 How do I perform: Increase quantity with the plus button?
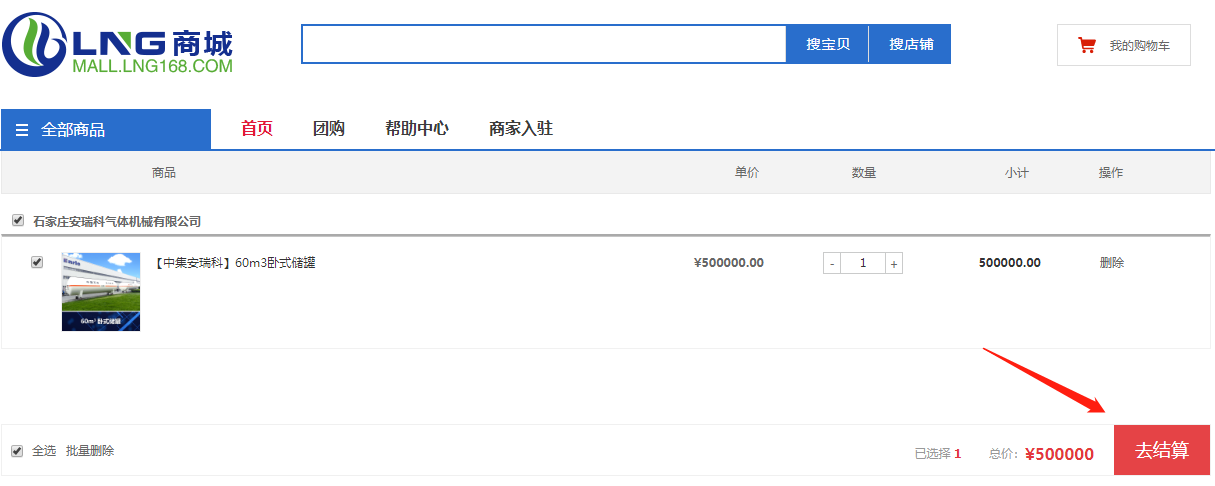[x=894, y=264]
